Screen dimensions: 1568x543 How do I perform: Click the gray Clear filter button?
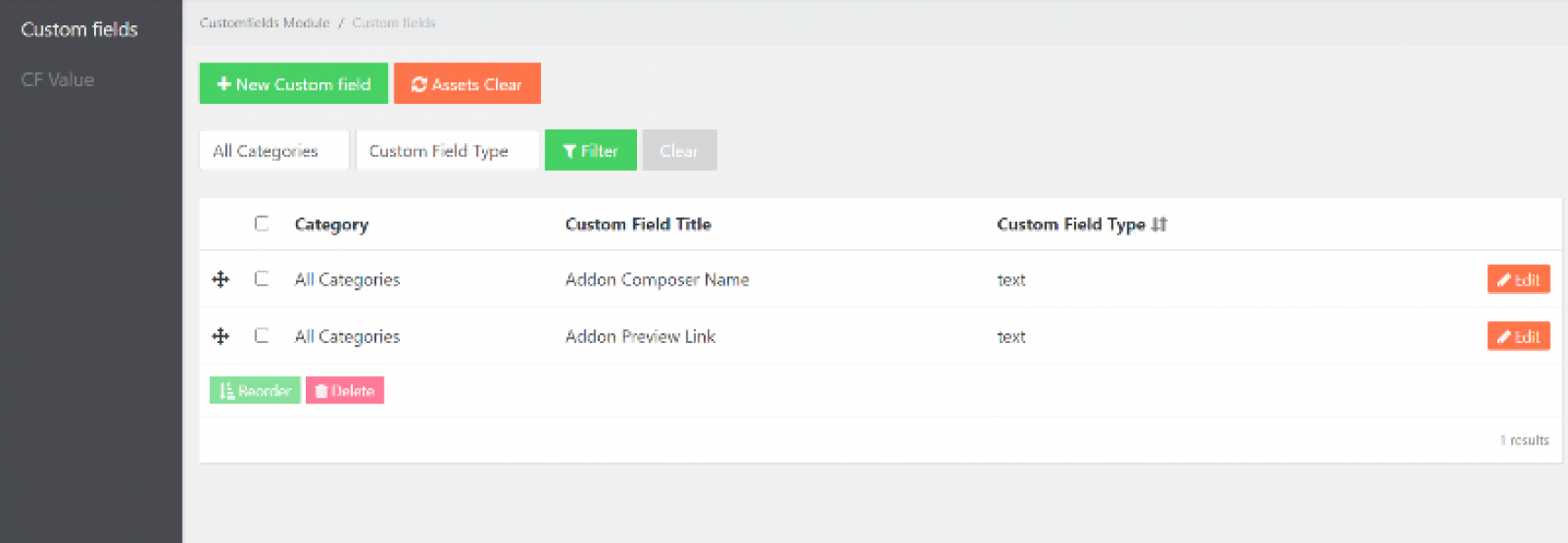[x=679, y=150]
